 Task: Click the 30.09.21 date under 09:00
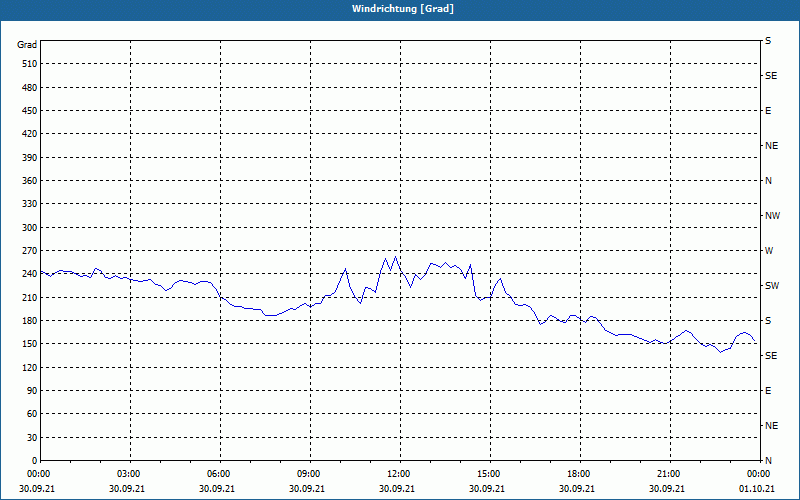pos(307,489)
